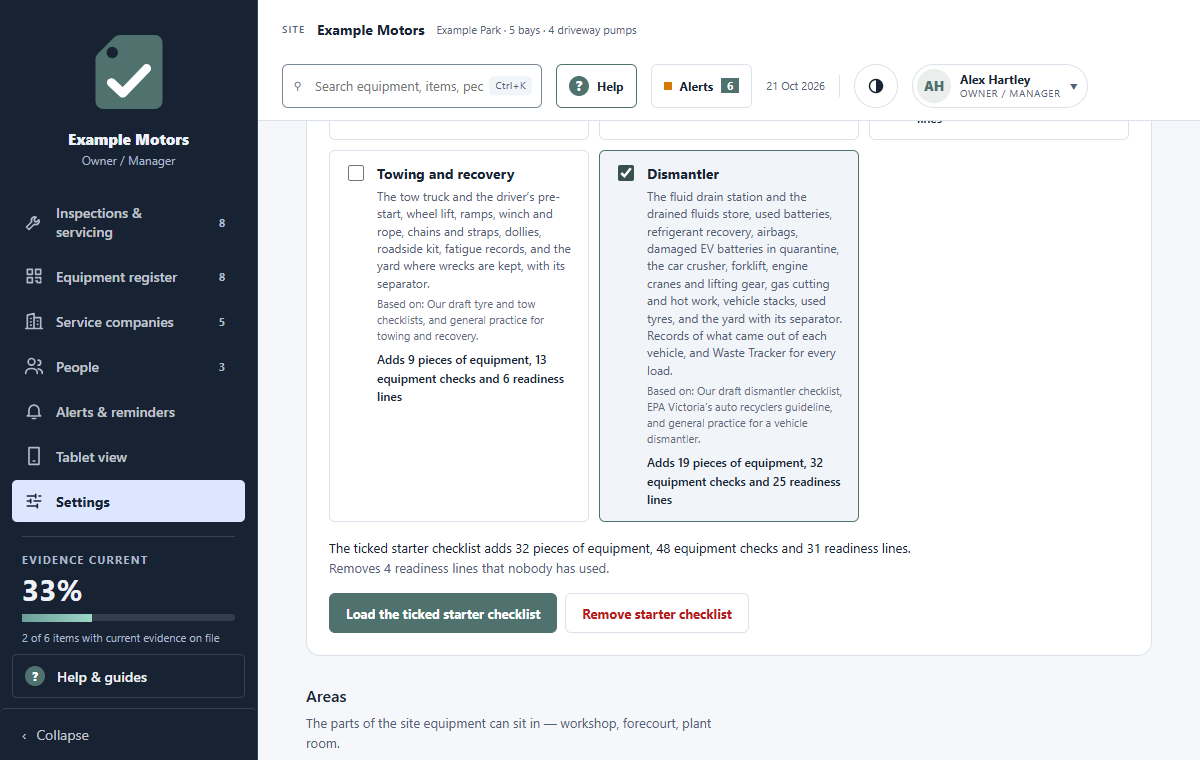Click the Alerts count badge 6
The width and height of the screenshot is (1200, 760).
tap(730, 86)
